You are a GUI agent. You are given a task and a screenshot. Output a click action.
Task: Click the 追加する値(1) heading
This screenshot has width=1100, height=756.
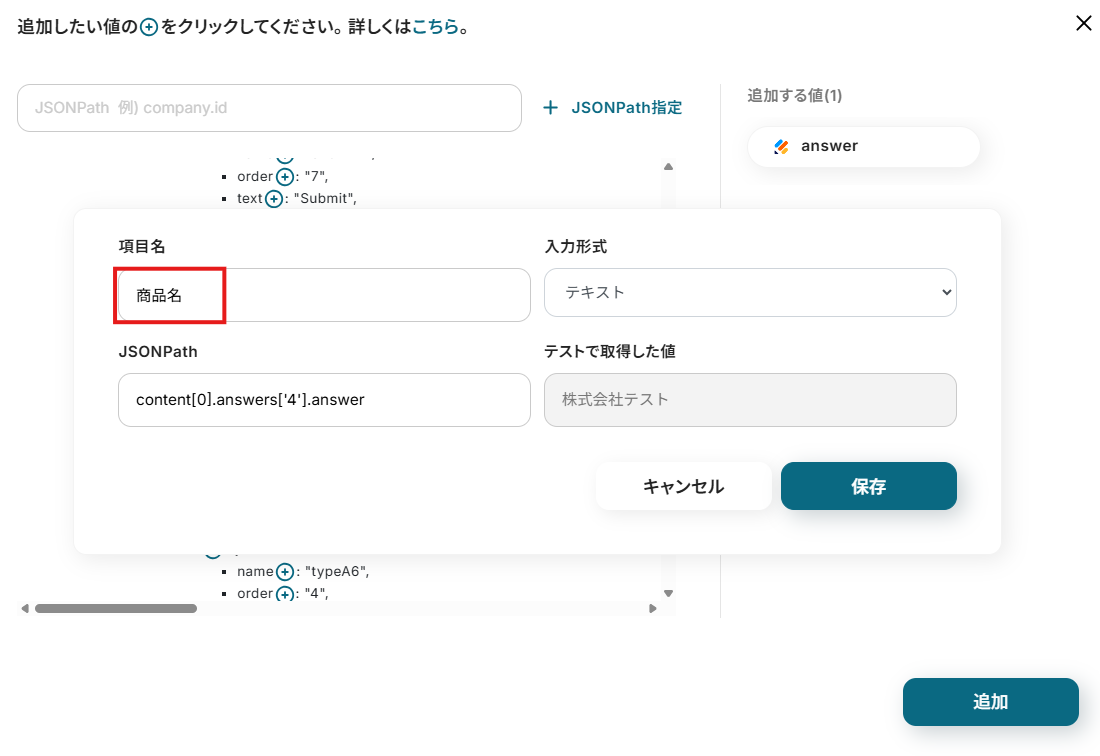[794, 95]
